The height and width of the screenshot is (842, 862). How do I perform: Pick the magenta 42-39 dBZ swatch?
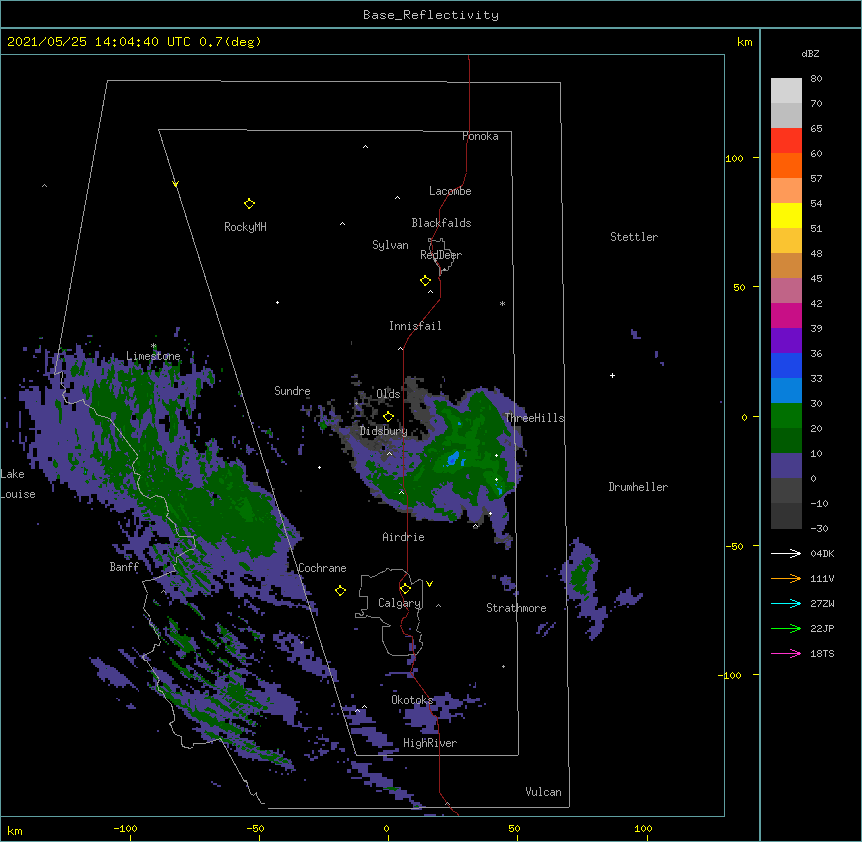point(786,315)
